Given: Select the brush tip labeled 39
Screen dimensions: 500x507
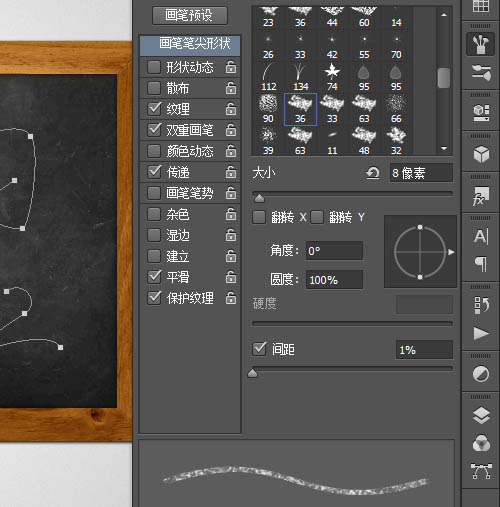Looking at the screenshot, I should tap(268, 141).
